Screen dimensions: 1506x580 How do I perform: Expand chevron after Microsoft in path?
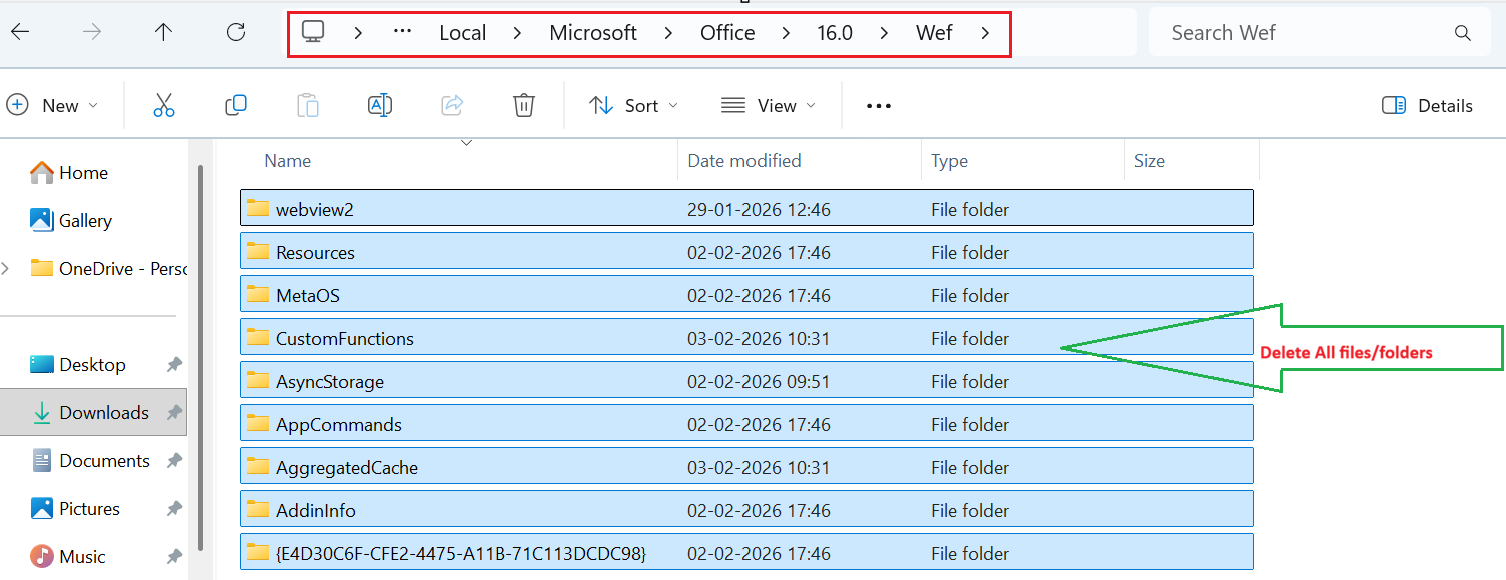pyautogui.click(x=668, y=33)
